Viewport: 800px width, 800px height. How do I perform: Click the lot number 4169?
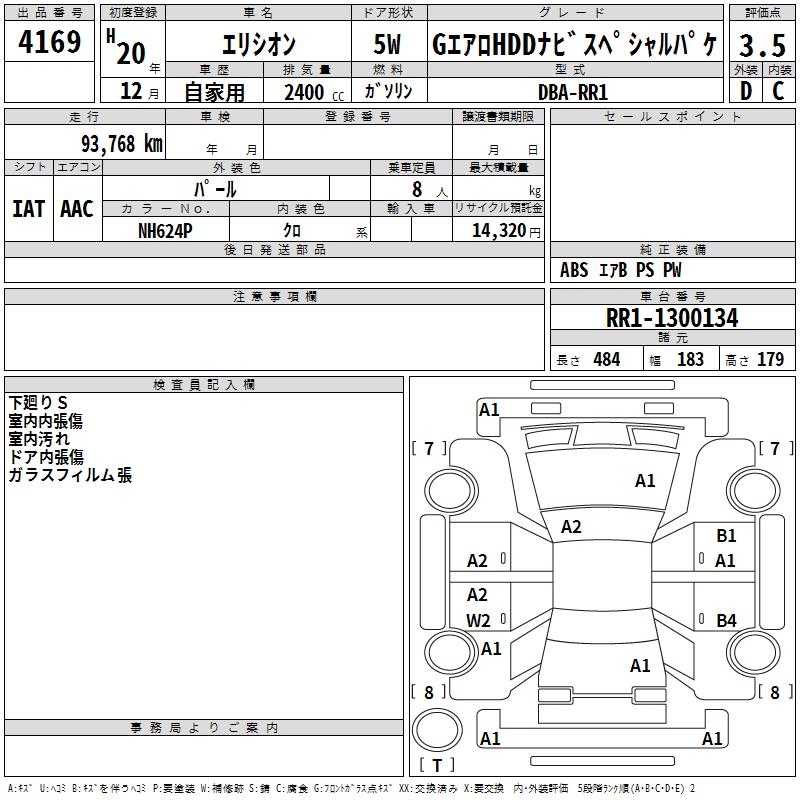49,42
